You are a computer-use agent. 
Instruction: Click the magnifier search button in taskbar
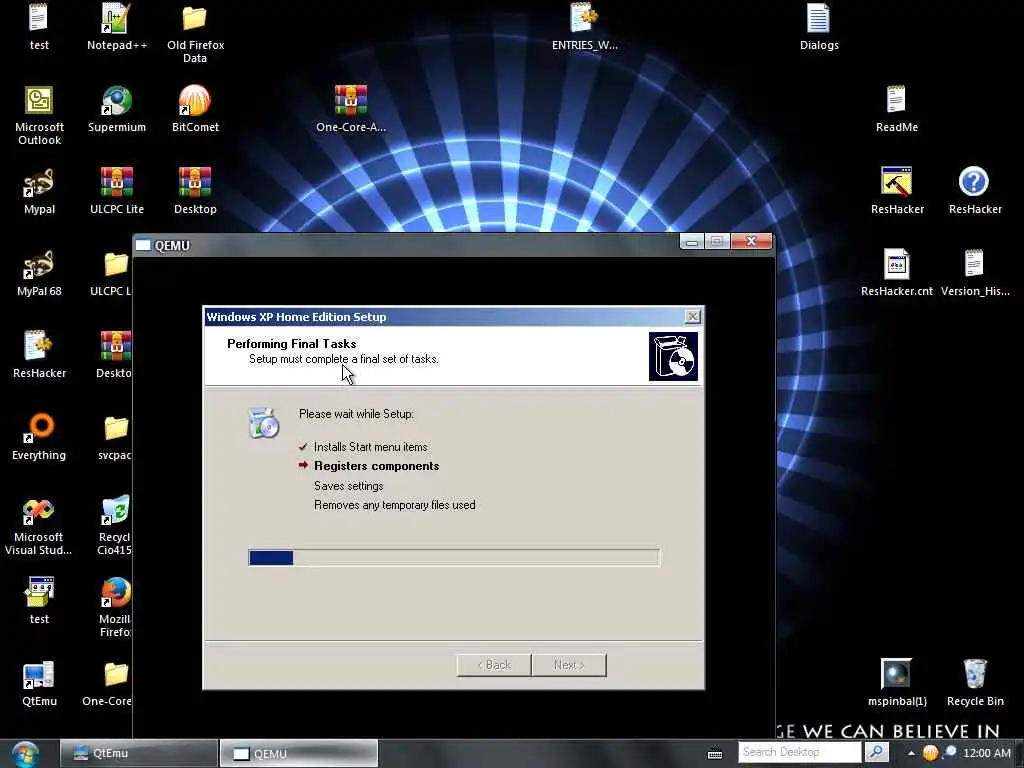(876, 752)
